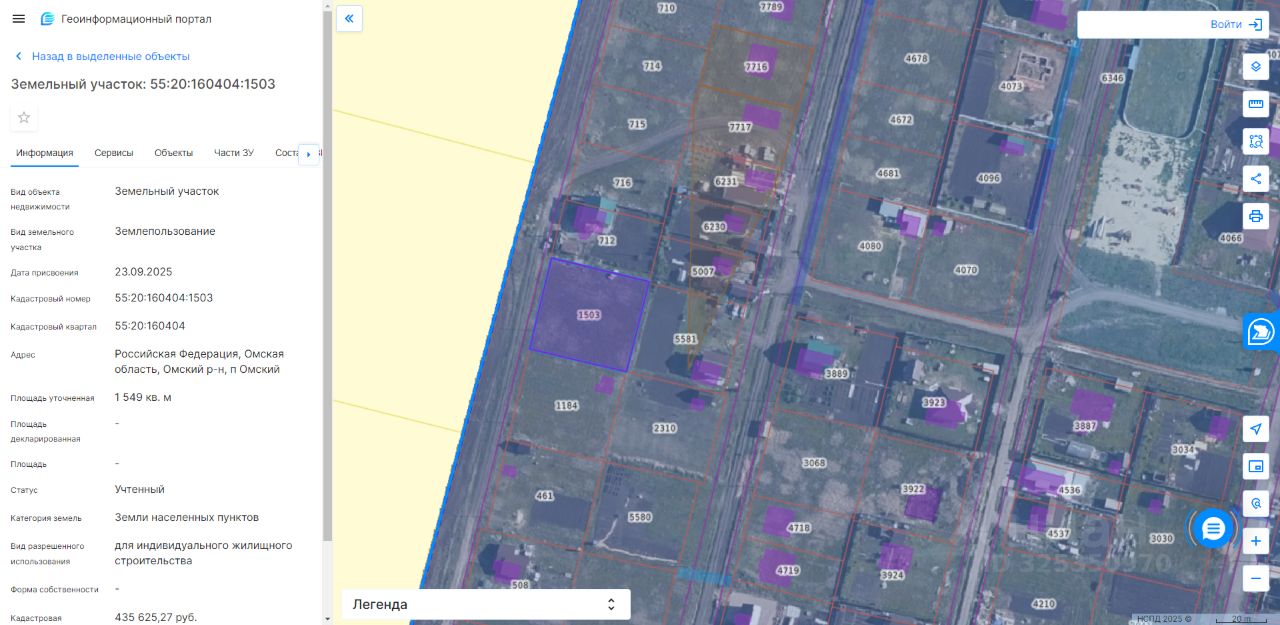Activate the area selection search tool
The height and width of the screenshot is (625, 1280).
pyautogui.click(x=1256, y=141)
